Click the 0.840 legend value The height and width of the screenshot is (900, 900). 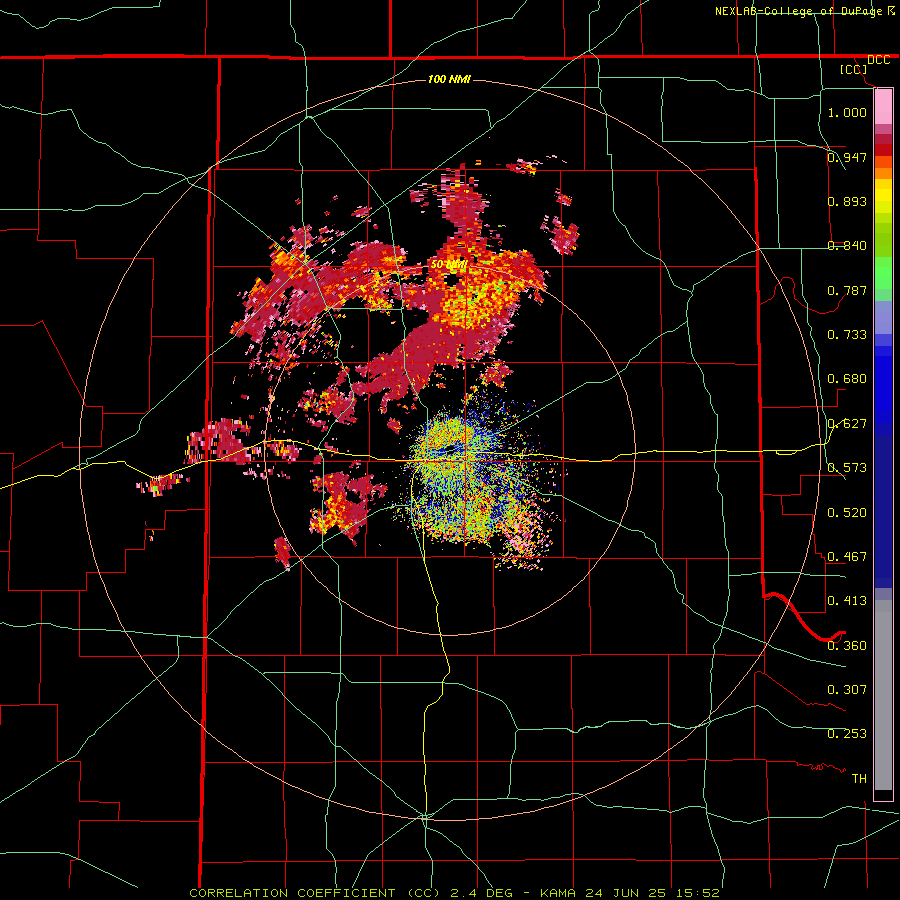(847, 245)
